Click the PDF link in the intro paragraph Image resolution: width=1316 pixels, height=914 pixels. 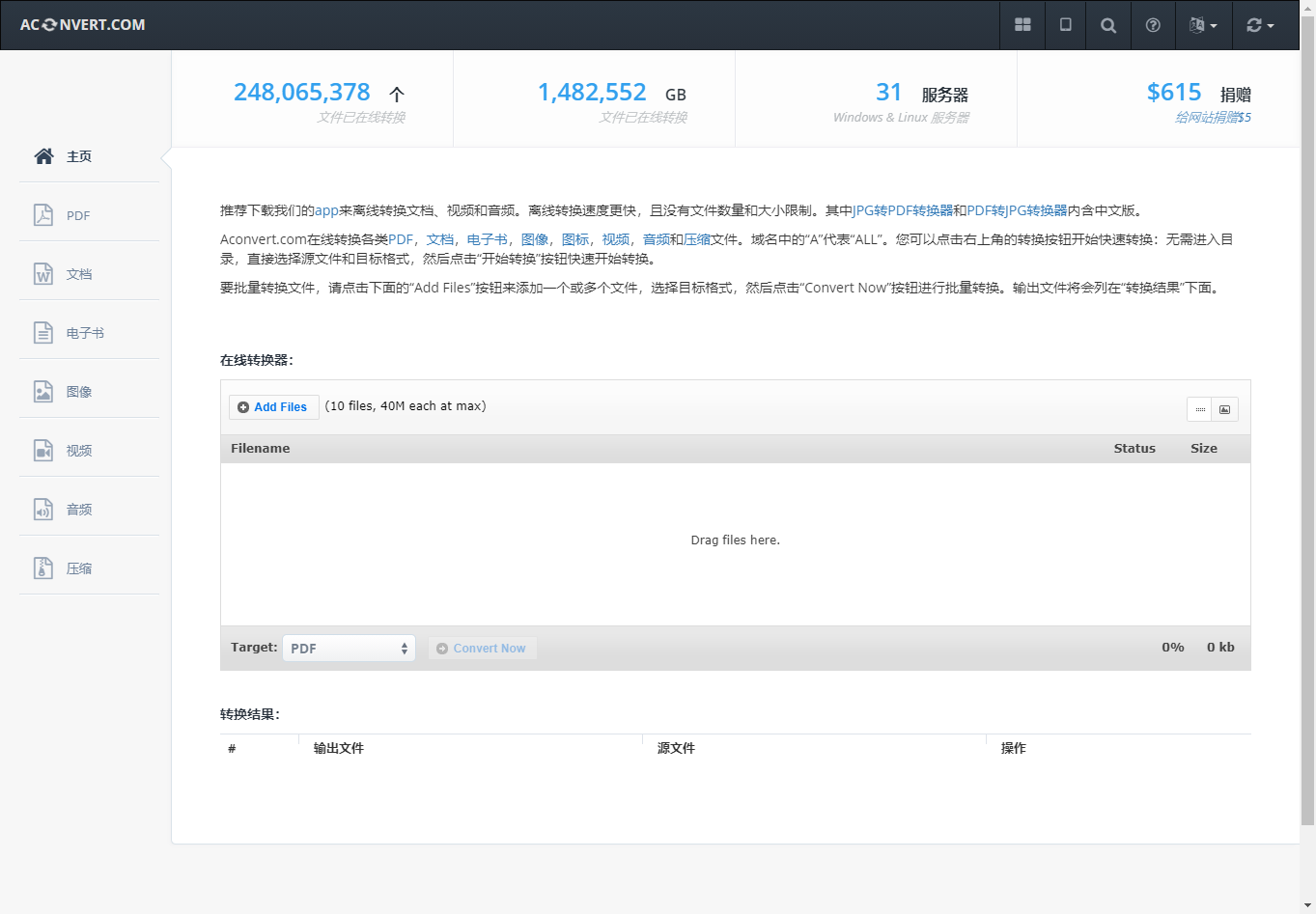point(401,239)
